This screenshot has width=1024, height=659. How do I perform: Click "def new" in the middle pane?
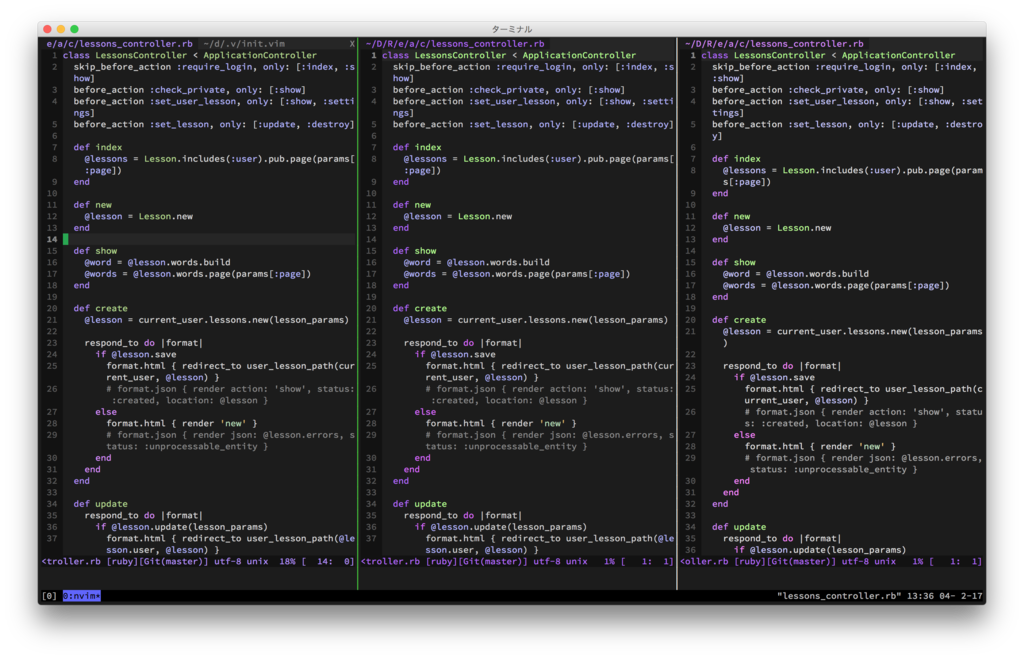(412, 204)
